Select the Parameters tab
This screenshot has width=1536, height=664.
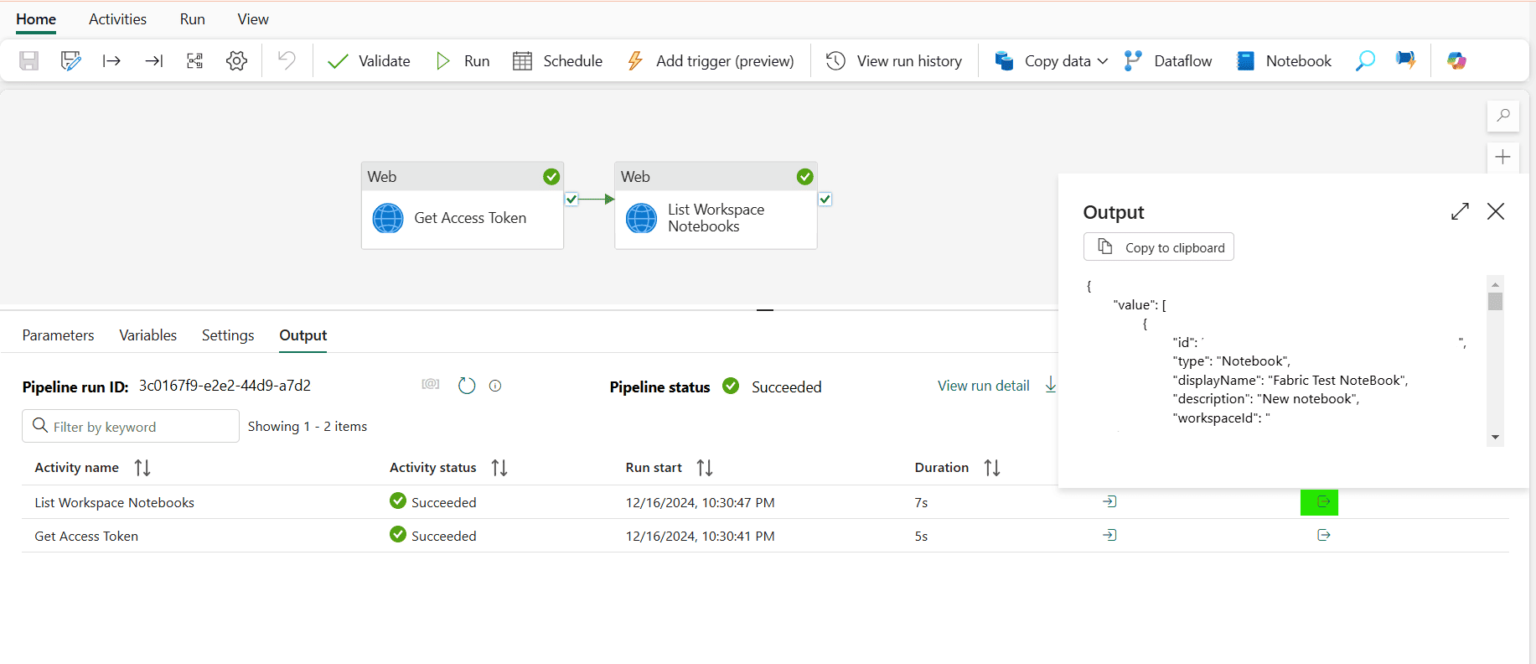[58, 335]
